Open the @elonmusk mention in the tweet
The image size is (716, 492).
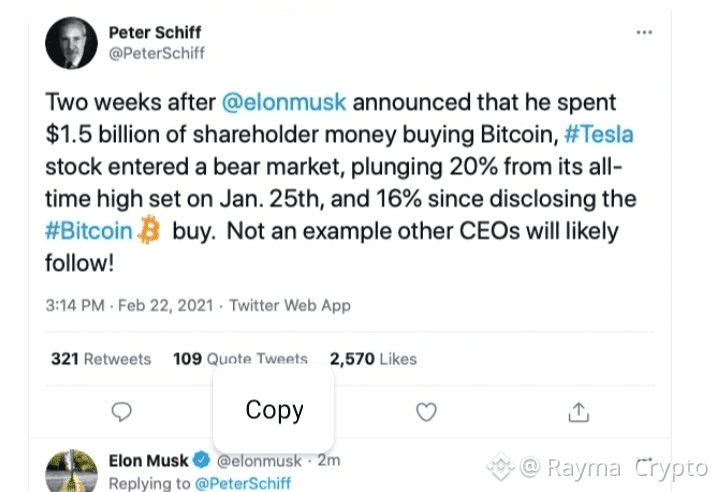tap(281, 103)
